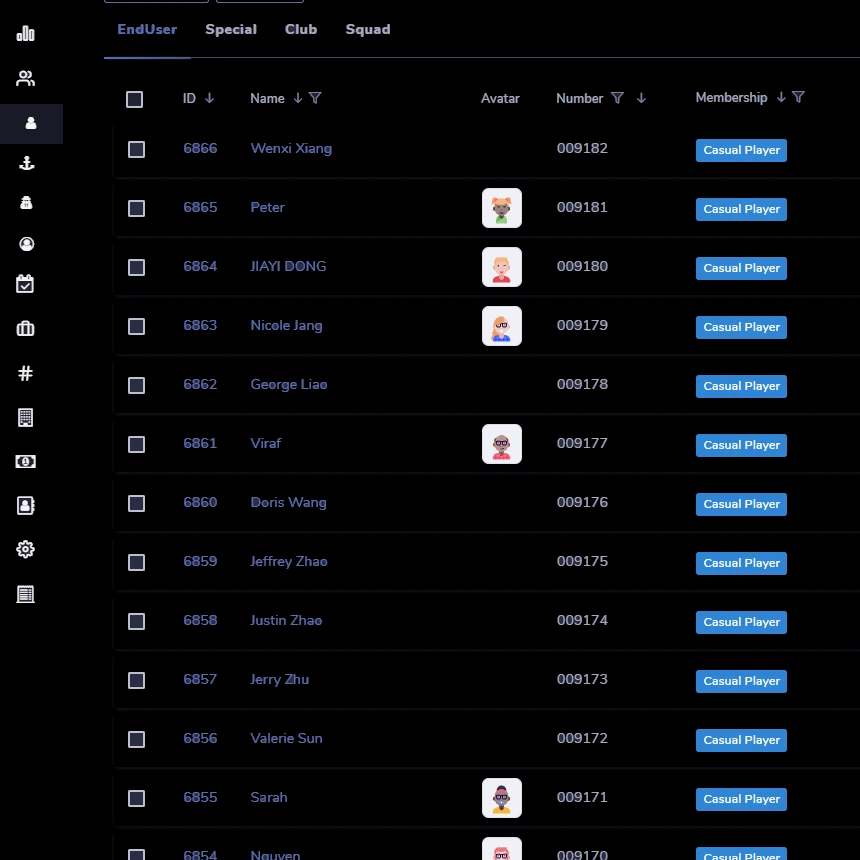The image size is (860, 860).
Task: Open the anchor icon in sidebar
Action: [x=27, y=164]
